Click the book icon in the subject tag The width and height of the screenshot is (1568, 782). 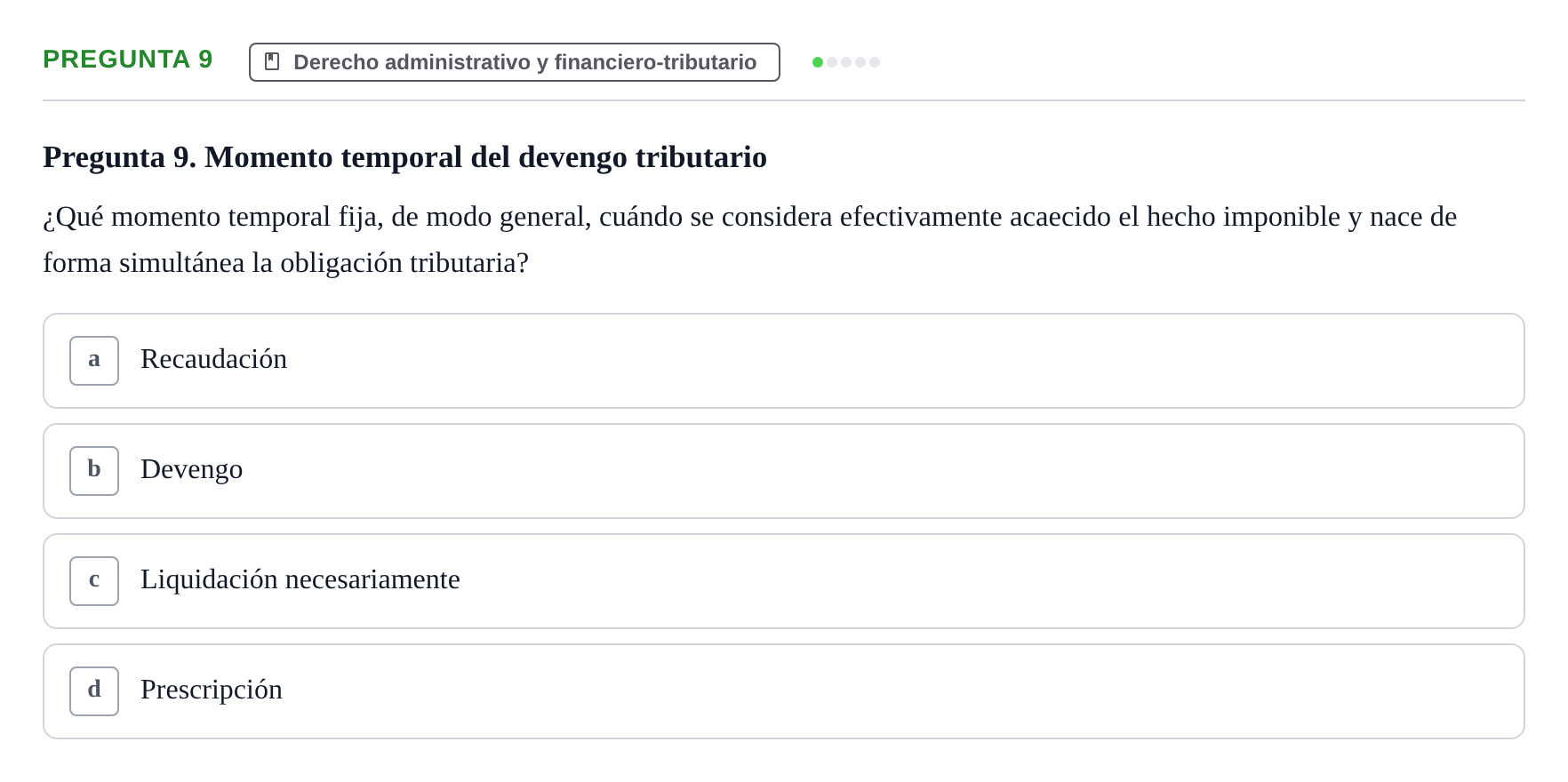pos(272,61)
